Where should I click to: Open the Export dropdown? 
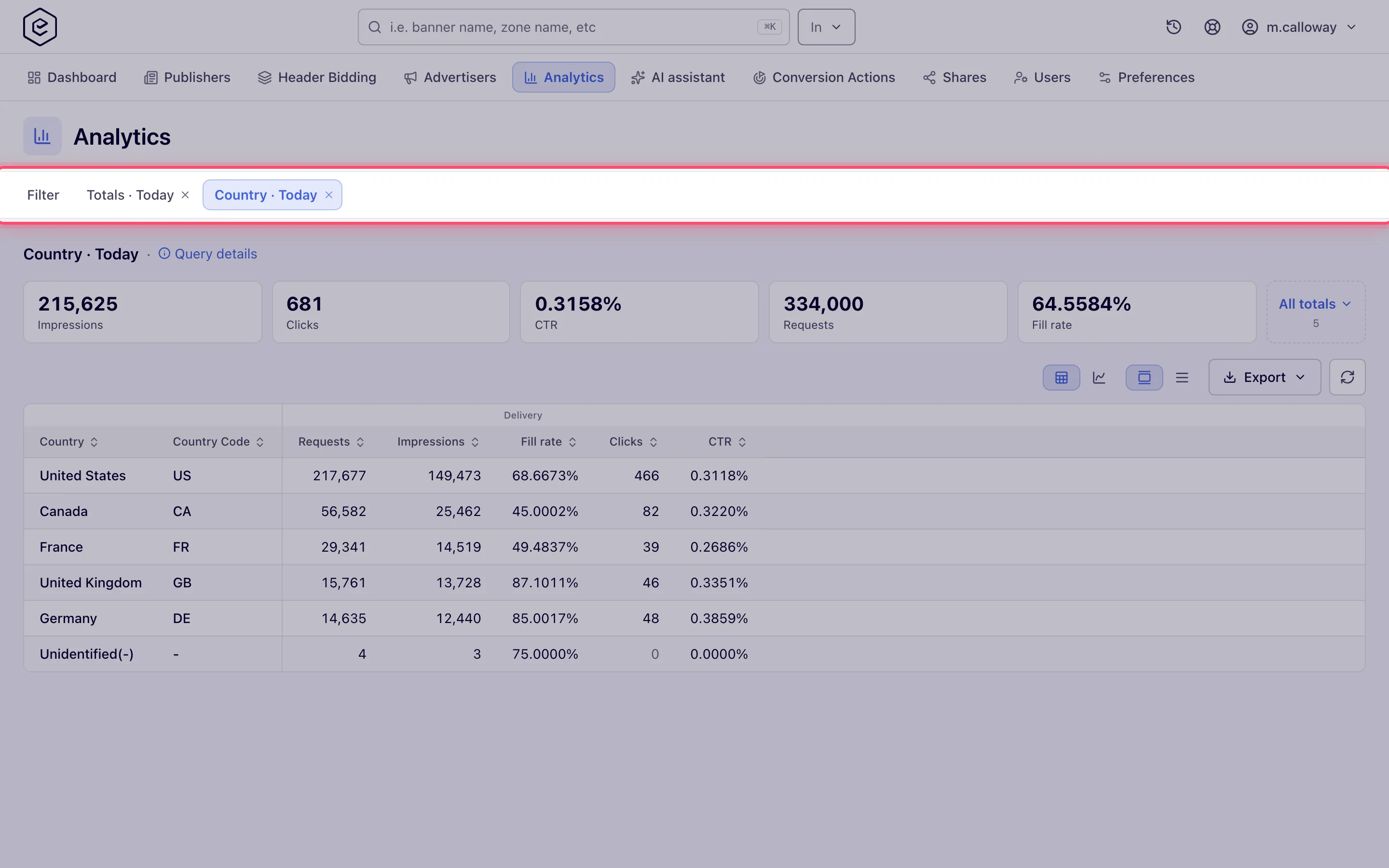(x=1265, y=377)
